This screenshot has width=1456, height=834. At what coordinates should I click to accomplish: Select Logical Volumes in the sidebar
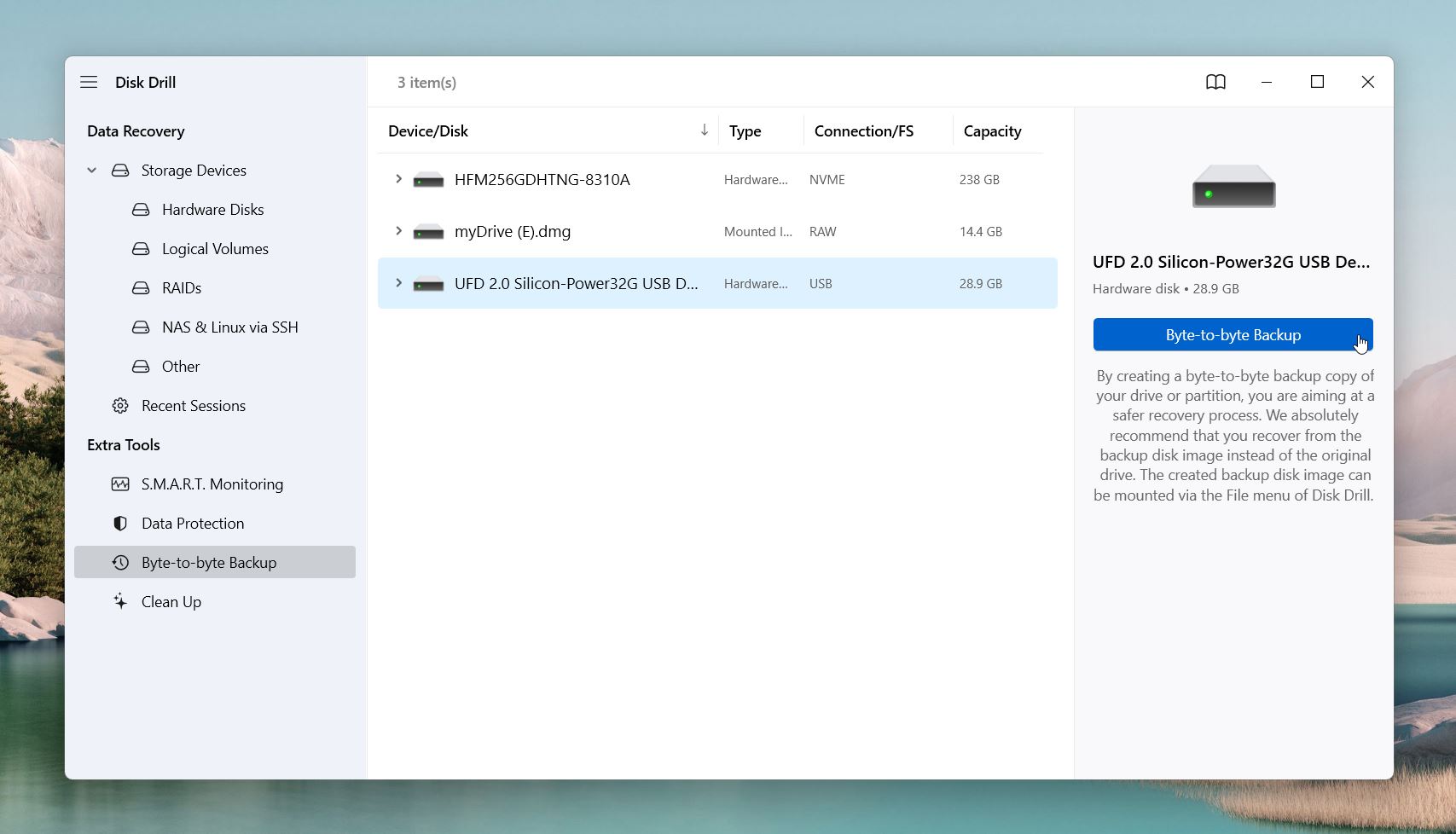[x=215, y=249]
